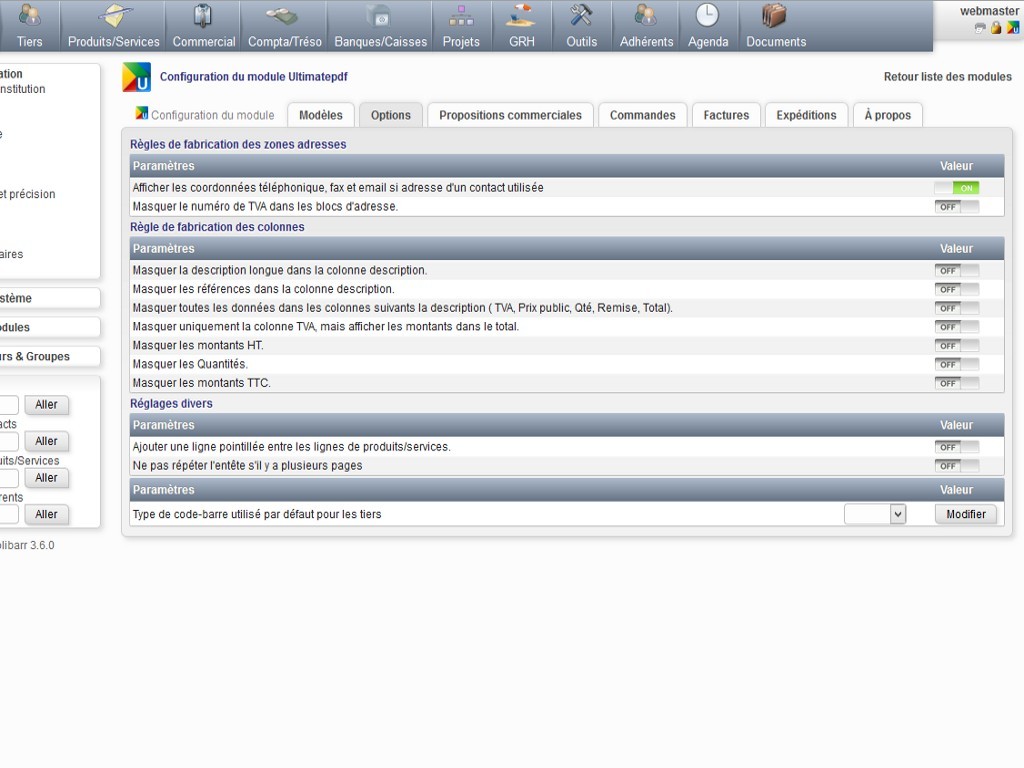Click the padlock logout icon
The width and height of the screenshot is (1024, 768).
click(996, 28)
